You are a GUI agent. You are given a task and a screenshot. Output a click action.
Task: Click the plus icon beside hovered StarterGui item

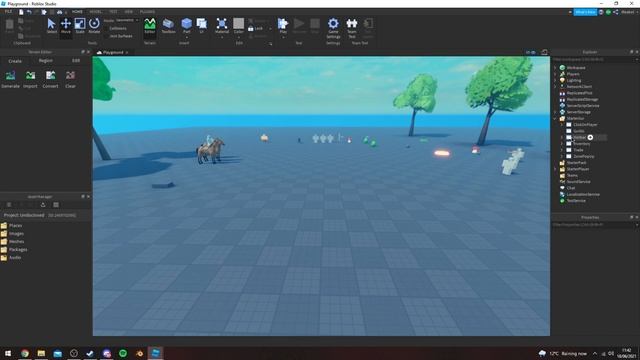click(x=590, y=138)
